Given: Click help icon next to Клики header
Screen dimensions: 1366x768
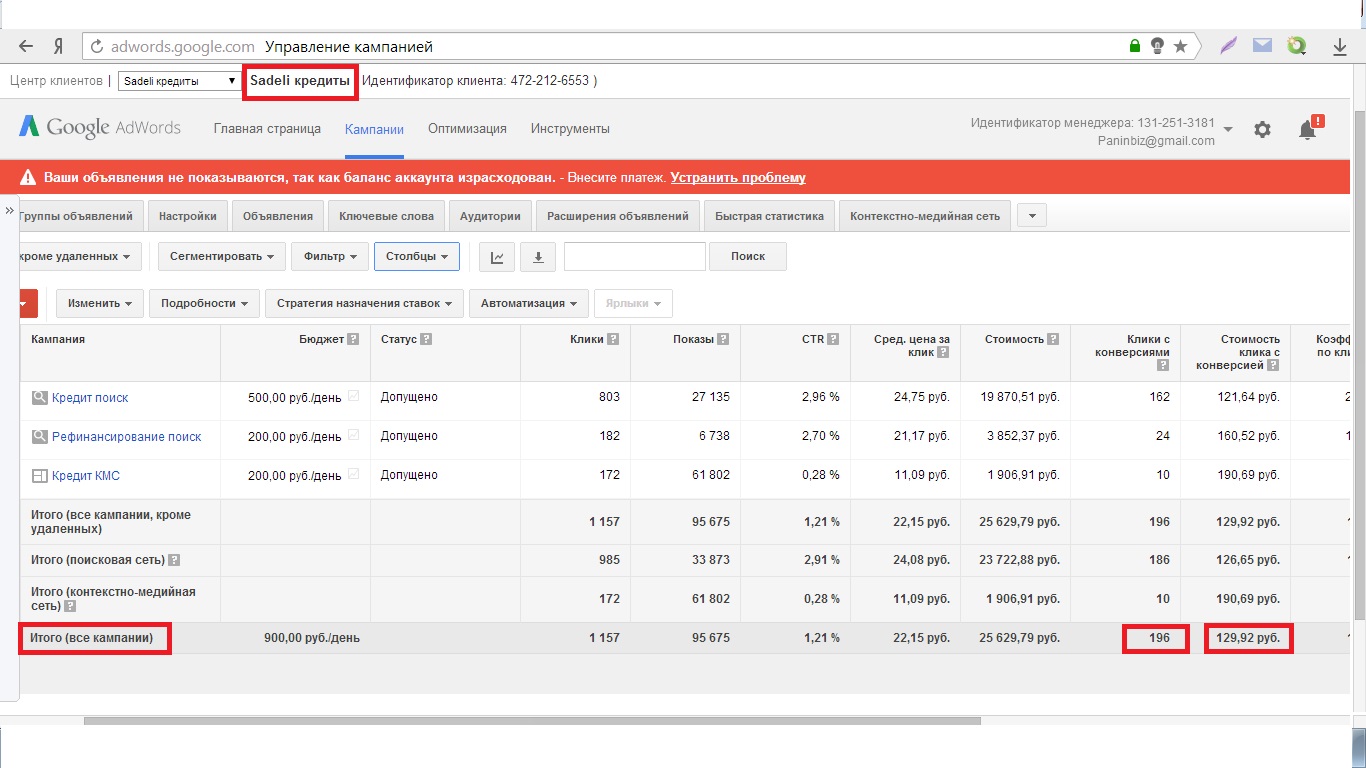Looking at the screenshot, I should [x=613, y=339].
